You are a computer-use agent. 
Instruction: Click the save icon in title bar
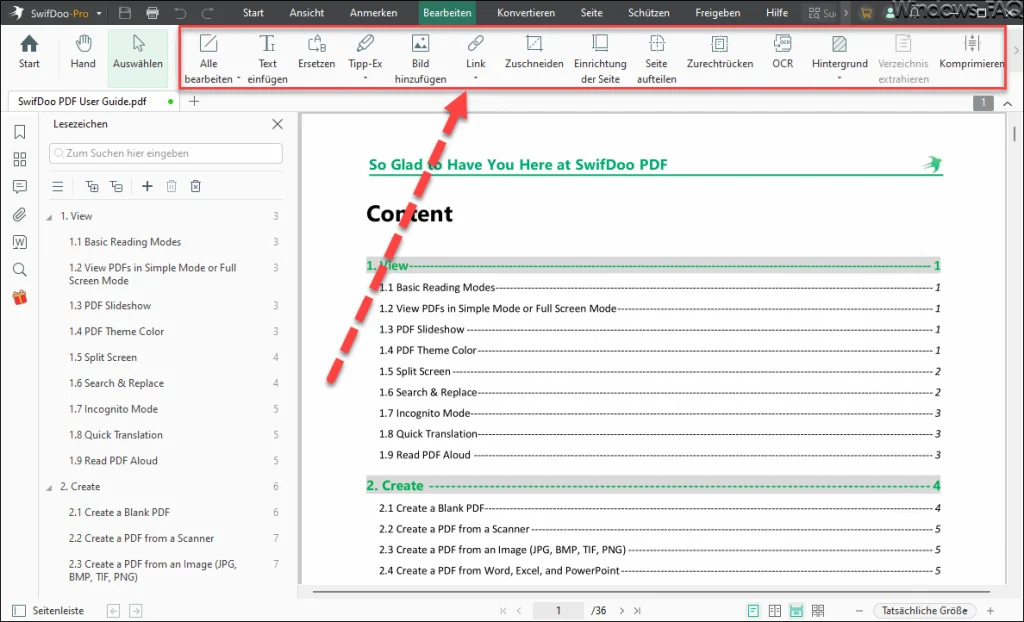point(125,12)
